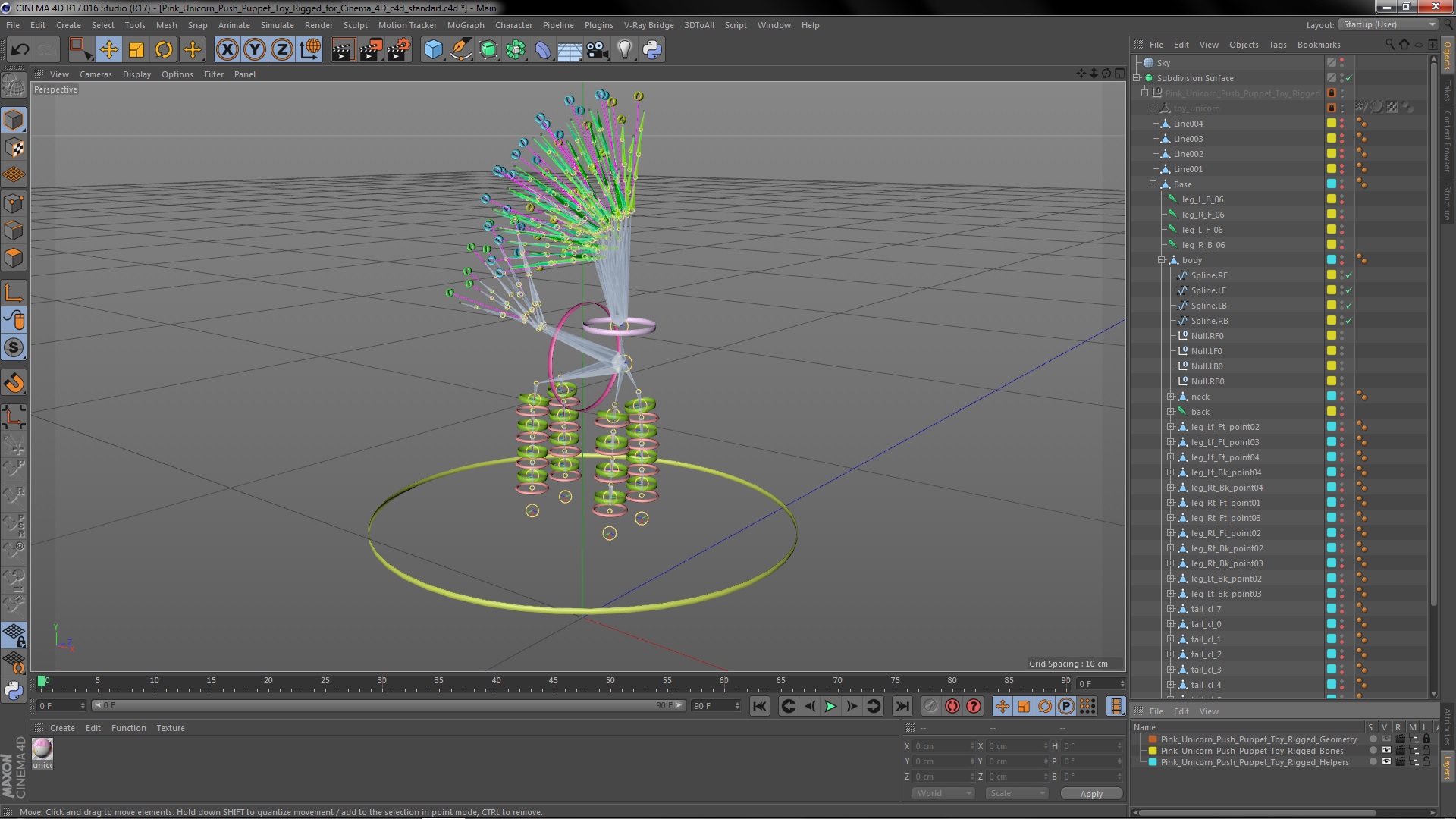
Task: Toggle Snap (S) in left toolbar
Action: [14, 348]
